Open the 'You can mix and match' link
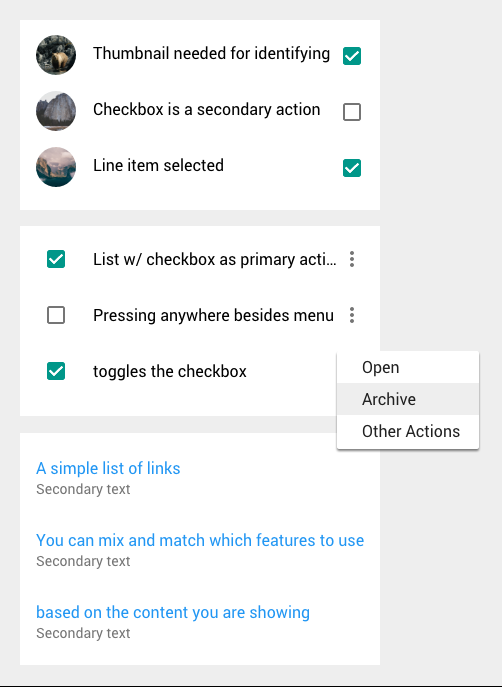 200,540
